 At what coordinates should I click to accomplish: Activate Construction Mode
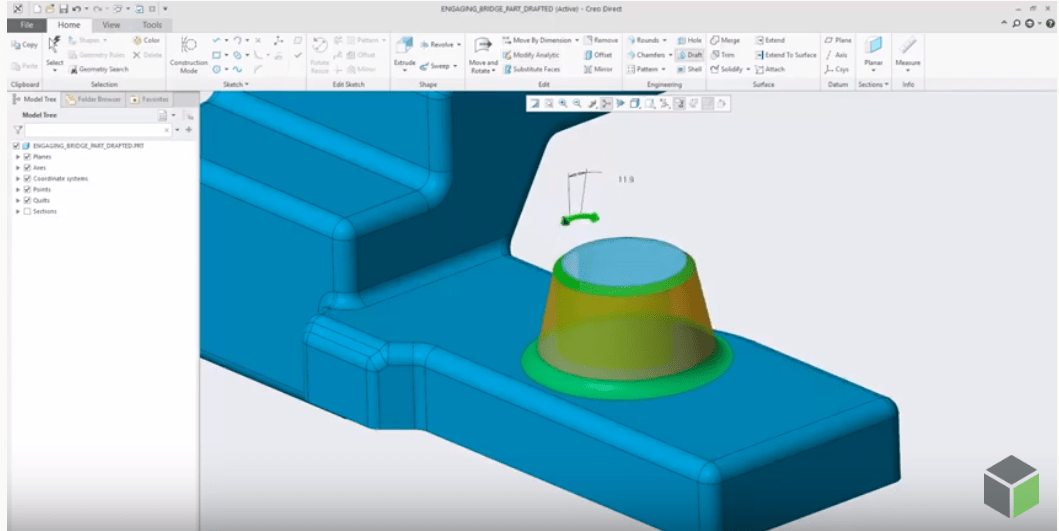[188, 53]
